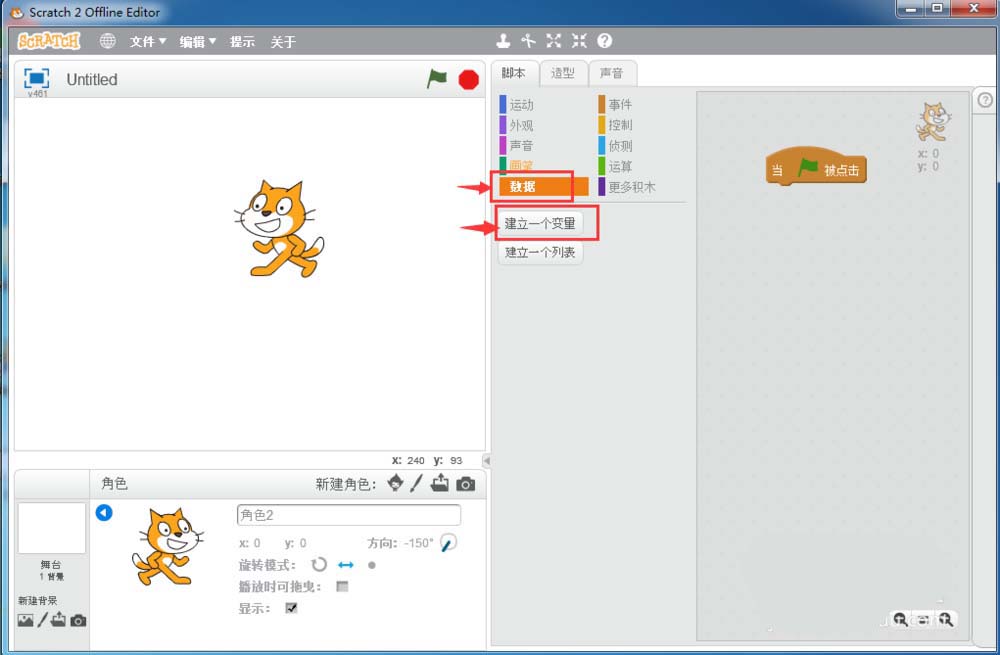Screen dimensions: 1000x655
Task: Toggle the 播放时可拖曳 draggable checkbox
Action: click(342, 586)
